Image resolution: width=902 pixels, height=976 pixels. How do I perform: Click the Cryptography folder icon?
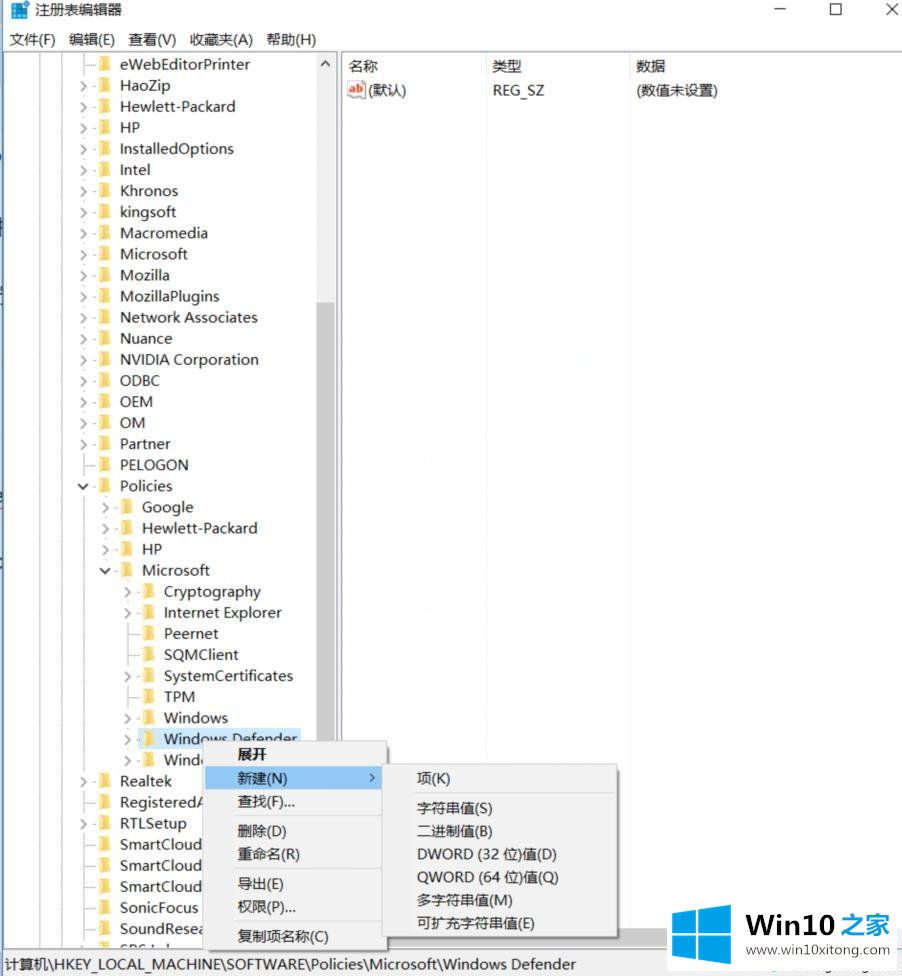tap(148, 592)
